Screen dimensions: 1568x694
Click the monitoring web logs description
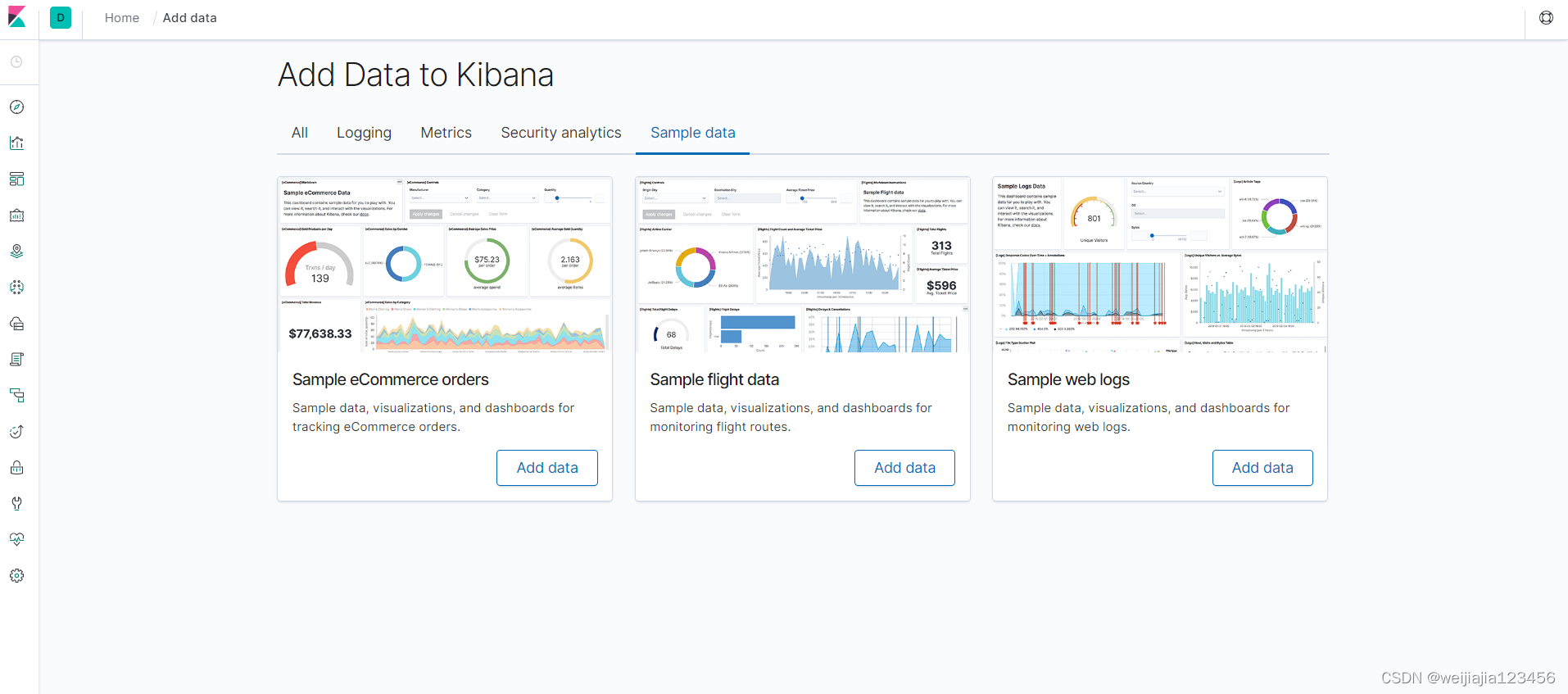pyautogui.click(x=1149, y=417)
